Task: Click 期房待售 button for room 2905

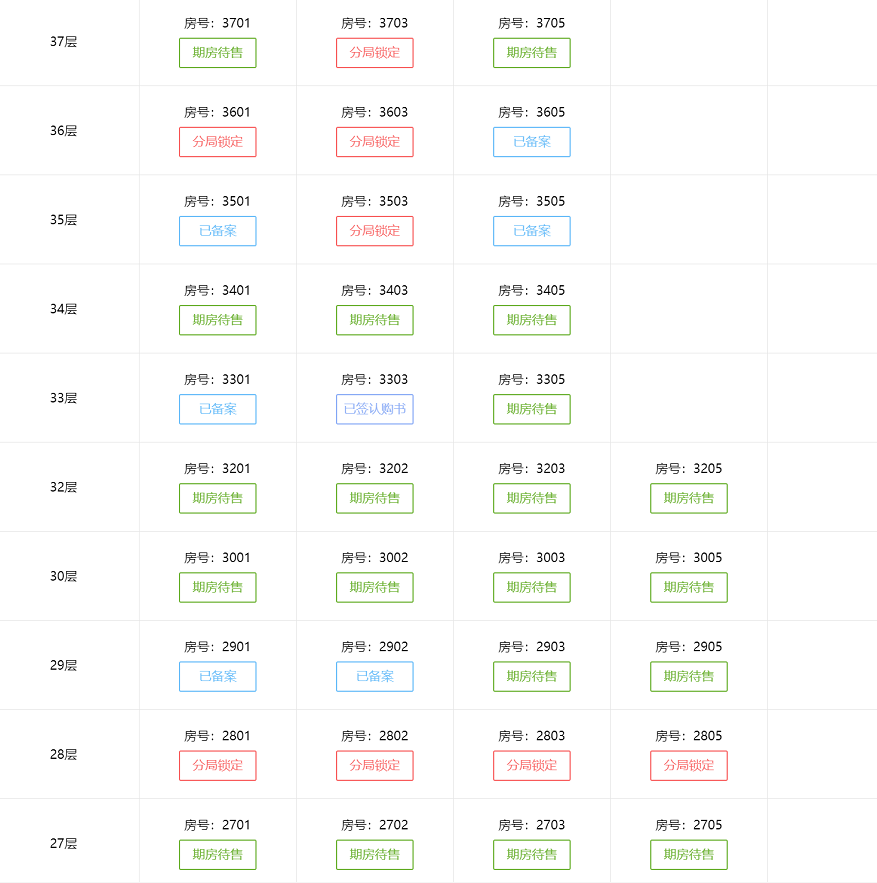Action: [x=689, y=676]
